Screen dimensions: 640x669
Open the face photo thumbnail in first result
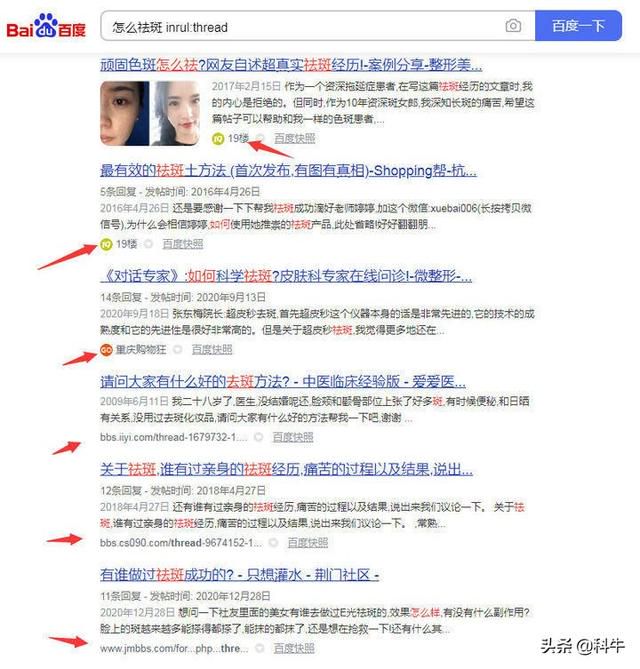[150, 113]
